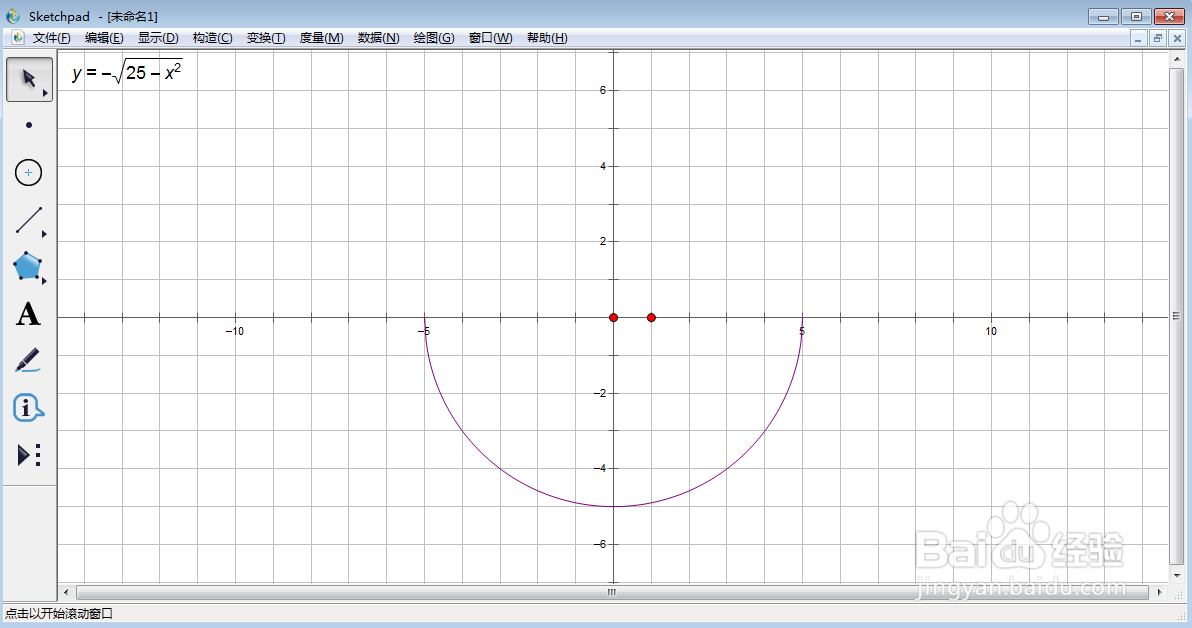Click the horizontal scrollbar thumb
The height and width of the screenshot is (628, 1192).
tap(612, 592)
